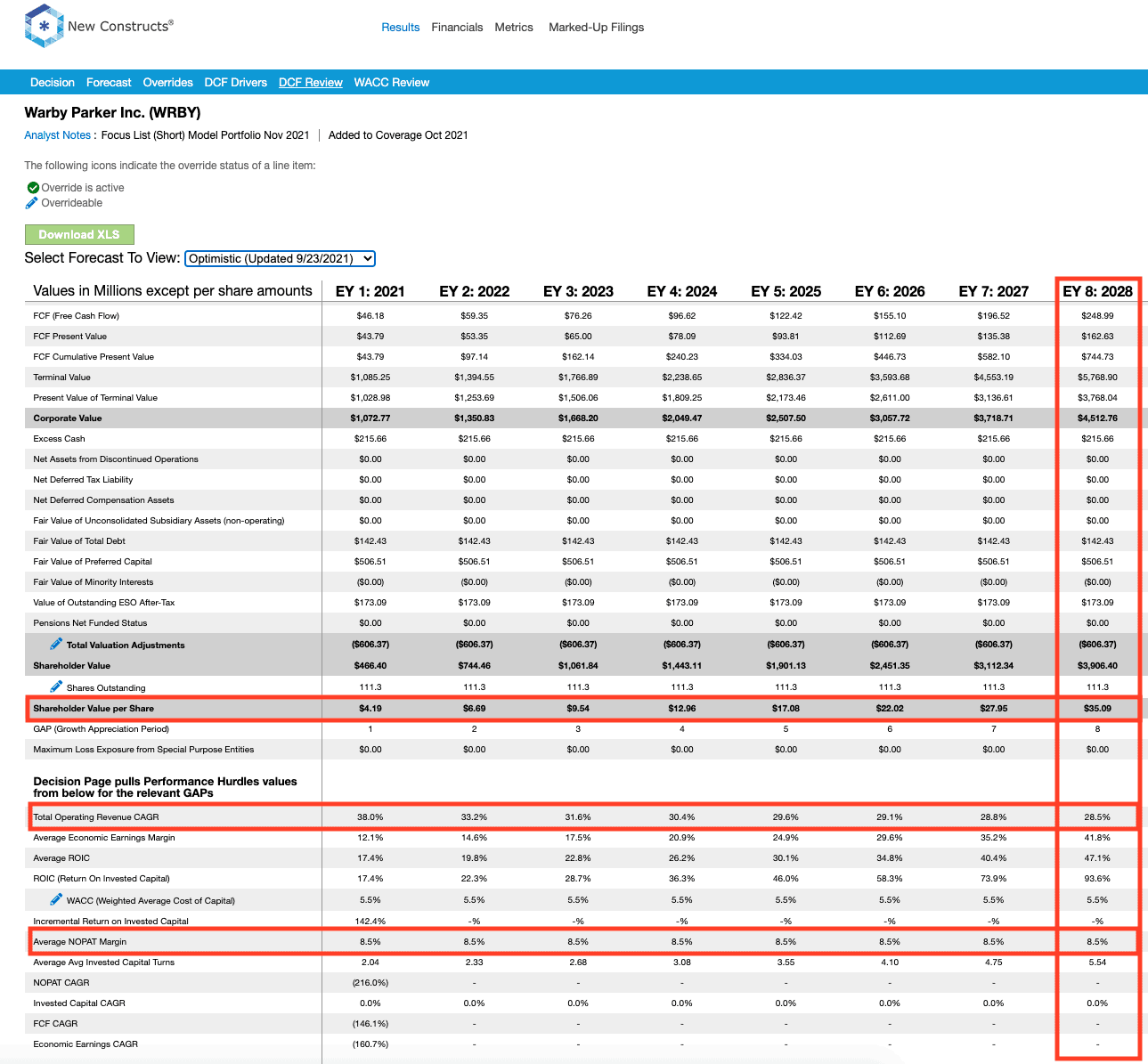The image size is (1148, 1064).
Task: Click the 'EY 3: 2023' column header
Action: [578, 291]
